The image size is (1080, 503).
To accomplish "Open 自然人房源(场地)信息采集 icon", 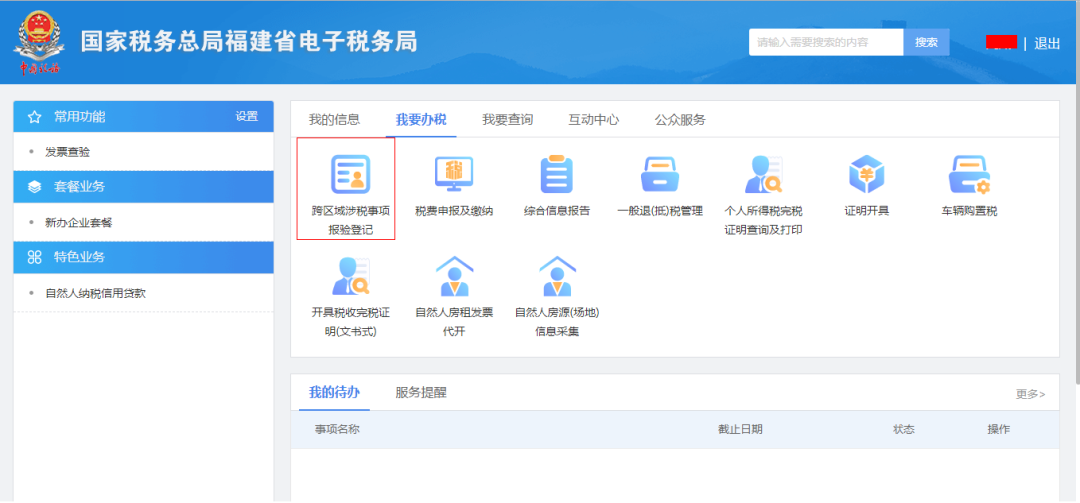I will coord(557,276).
